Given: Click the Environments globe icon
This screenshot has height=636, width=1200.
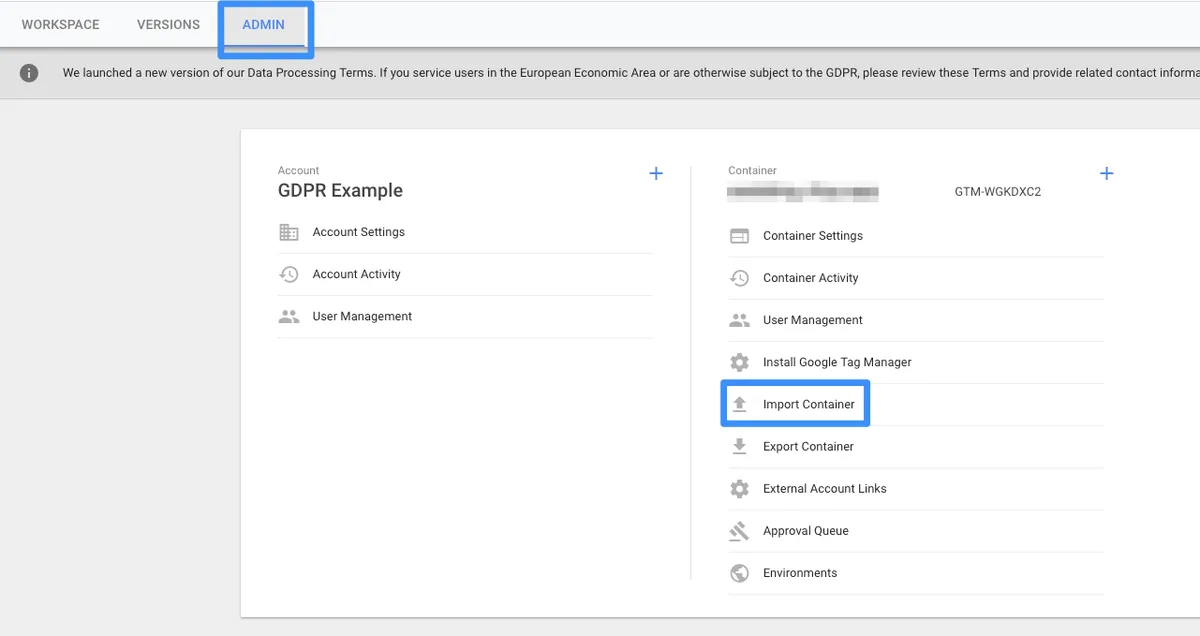Looking at the screenshot, I should [x=739, y=573].
